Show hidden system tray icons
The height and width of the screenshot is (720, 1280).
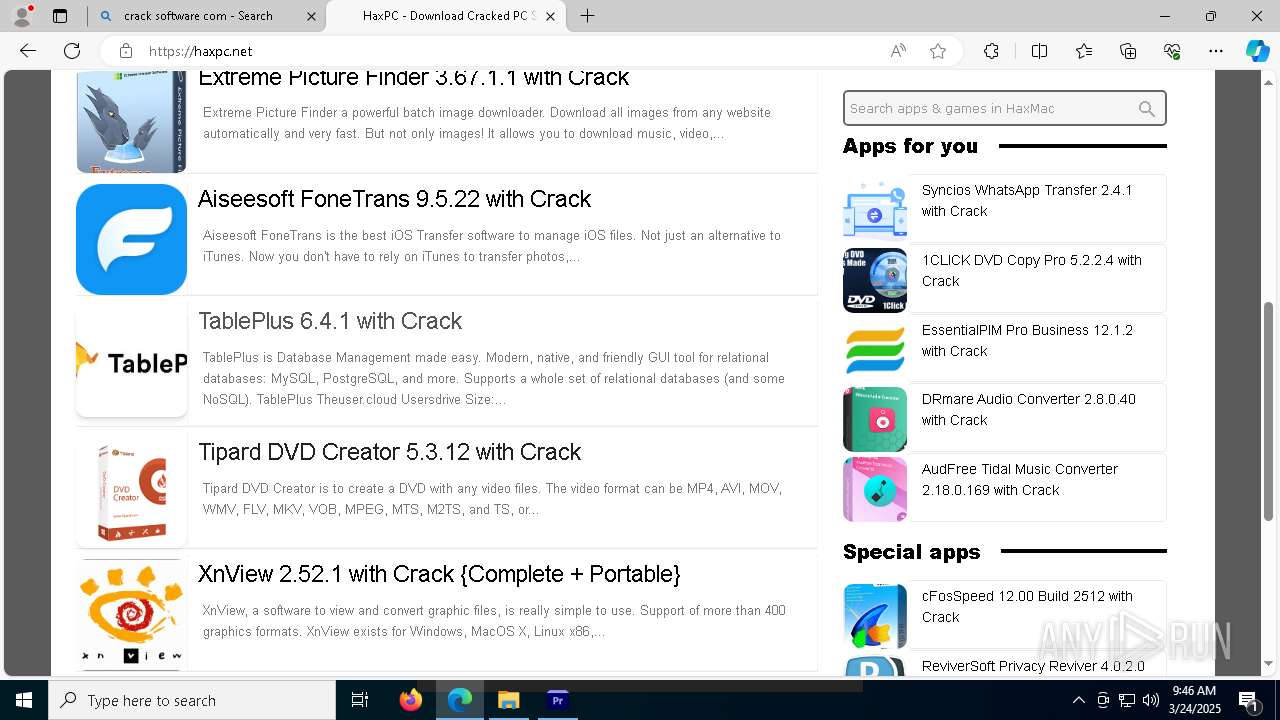[1078, 700]
